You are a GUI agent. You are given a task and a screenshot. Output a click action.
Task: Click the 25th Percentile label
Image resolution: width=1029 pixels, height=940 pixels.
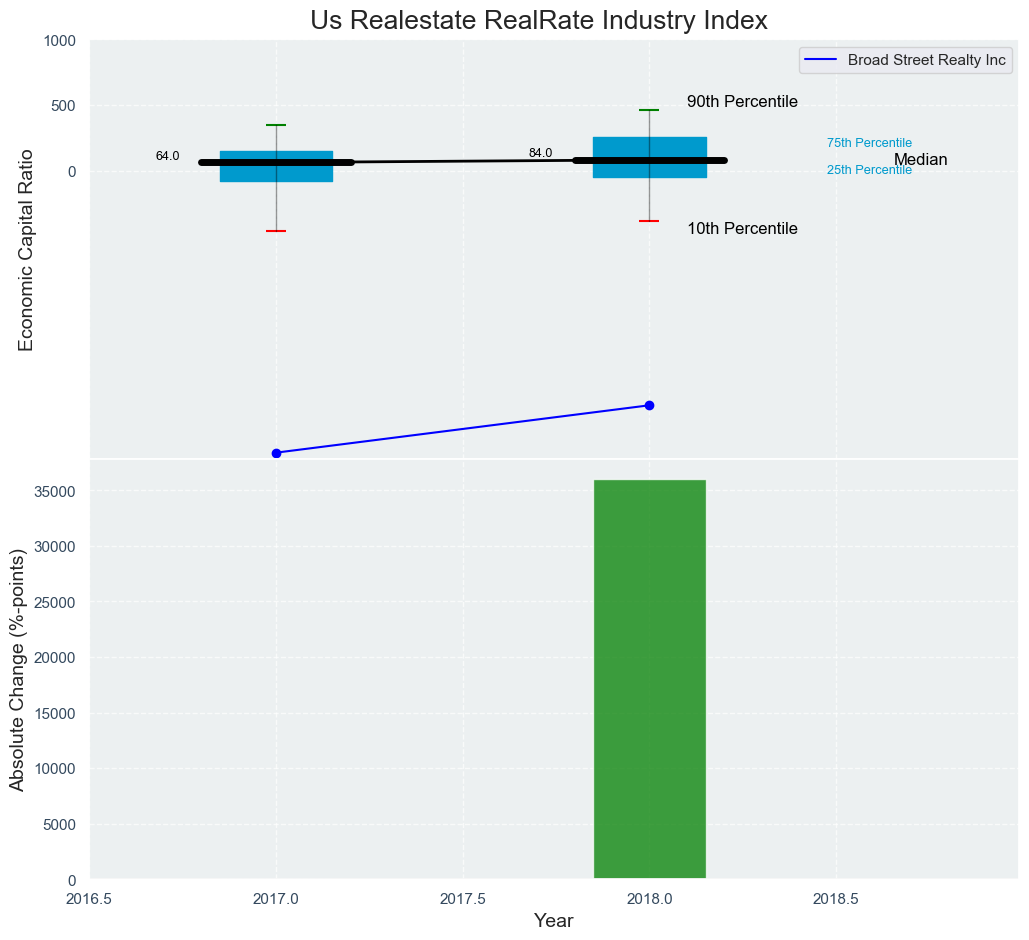(x=869, y=170)
